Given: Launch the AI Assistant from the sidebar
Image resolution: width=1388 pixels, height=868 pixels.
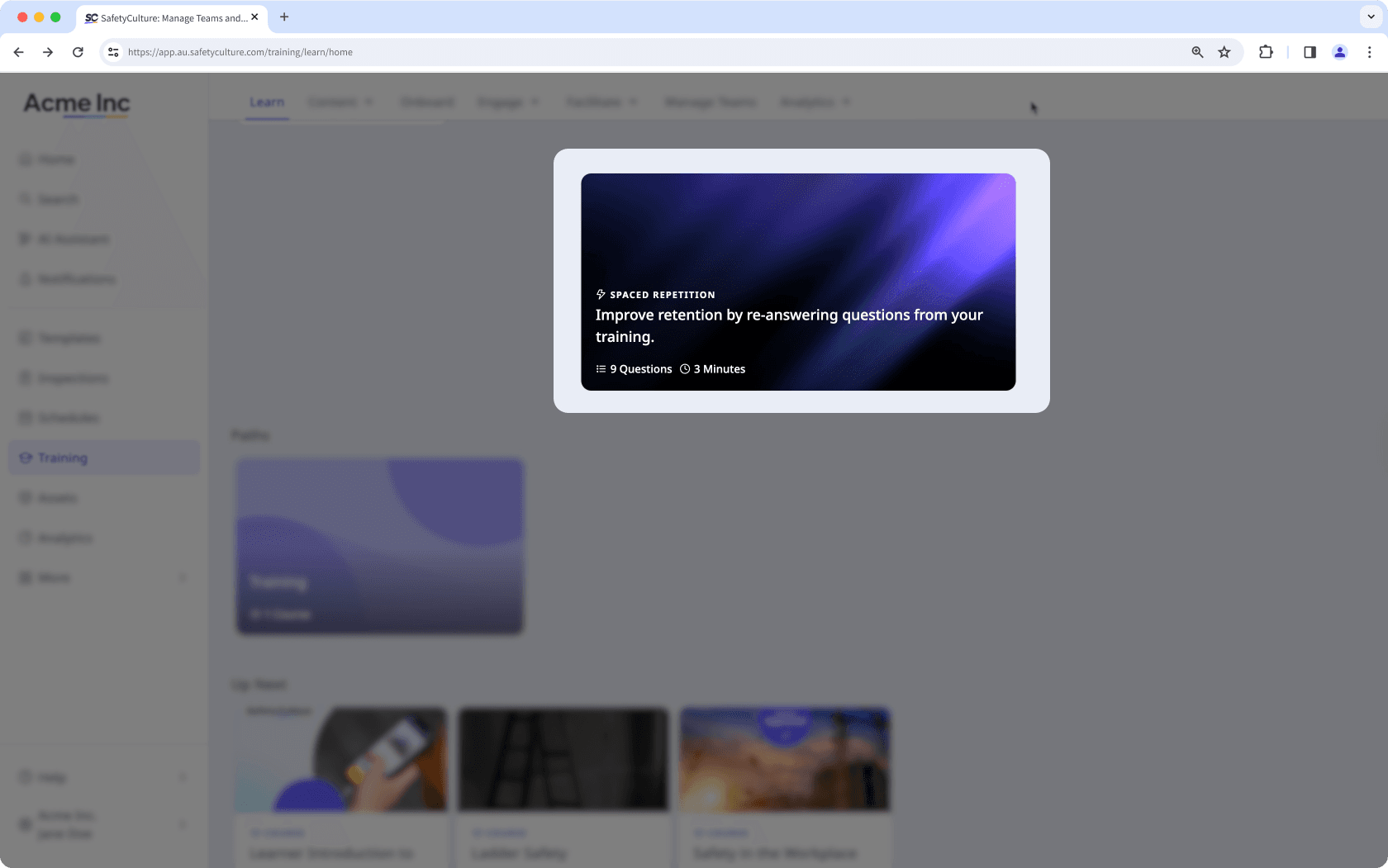Looking at the screenshot, I should point(74,239).
